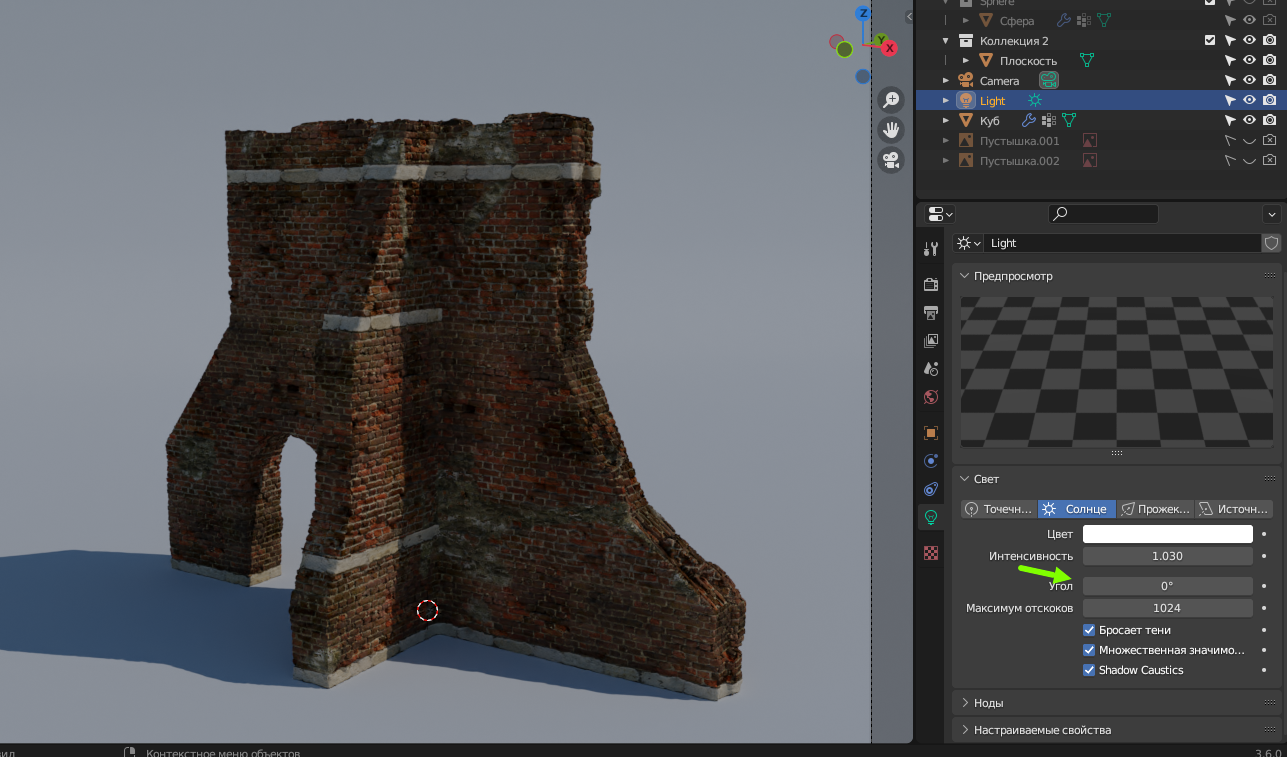This screenshot has width=1287, height=757.
Task: Open the World properties tab
Action: [x=931, y=397]
